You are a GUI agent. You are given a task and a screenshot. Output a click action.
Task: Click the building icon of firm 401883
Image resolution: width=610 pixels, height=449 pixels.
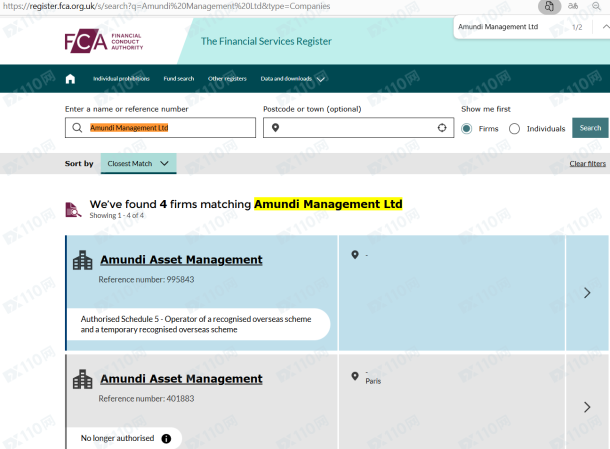coord(83,379)
